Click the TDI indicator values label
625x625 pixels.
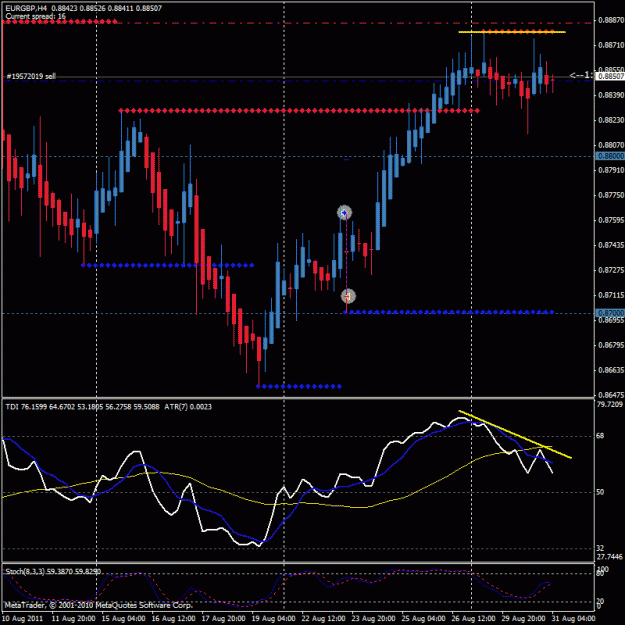[82, 407]
